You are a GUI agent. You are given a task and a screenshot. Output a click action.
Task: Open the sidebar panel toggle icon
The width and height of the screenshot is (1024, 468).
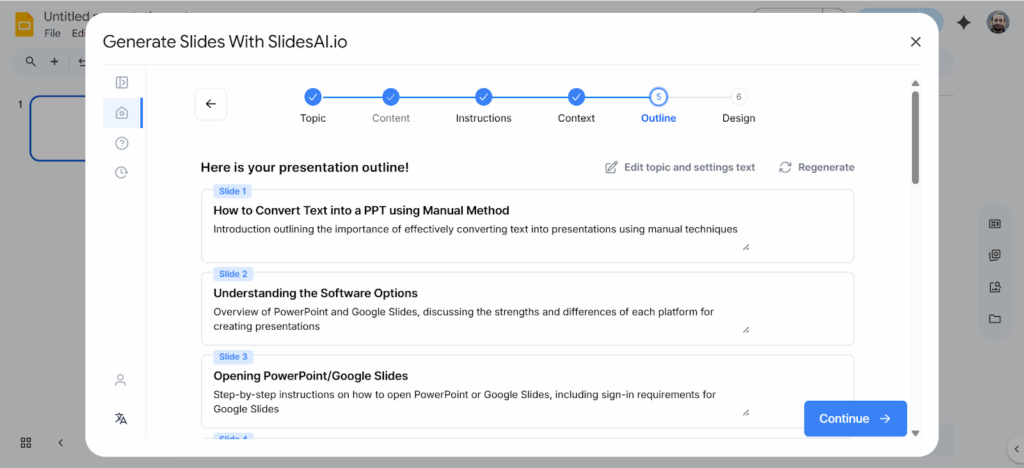pyautogui.click(x=122, y=83)
